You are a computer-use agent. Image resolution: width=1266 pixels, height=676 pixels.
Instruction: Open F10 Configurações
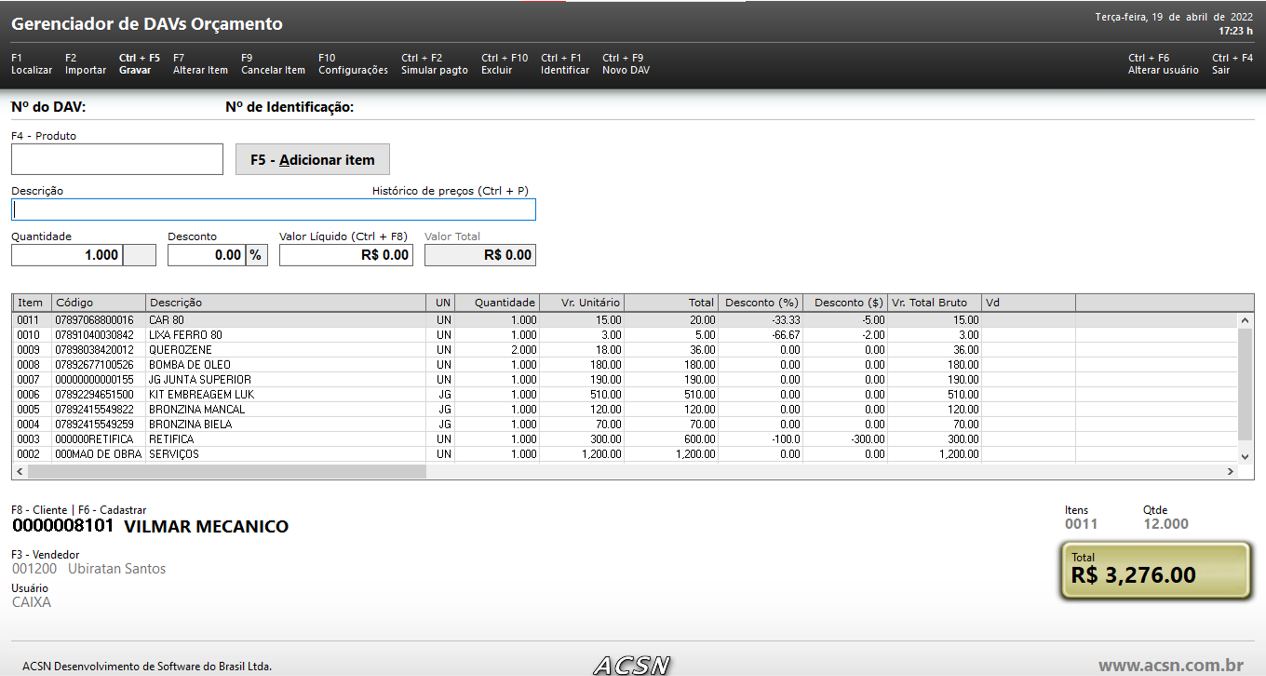(x=352, y=64)
